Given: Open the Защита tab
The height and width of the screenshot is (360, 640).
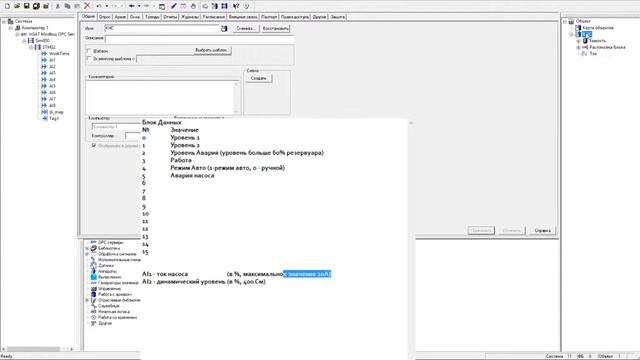Looking at the screenshot, I should [338, 17].
